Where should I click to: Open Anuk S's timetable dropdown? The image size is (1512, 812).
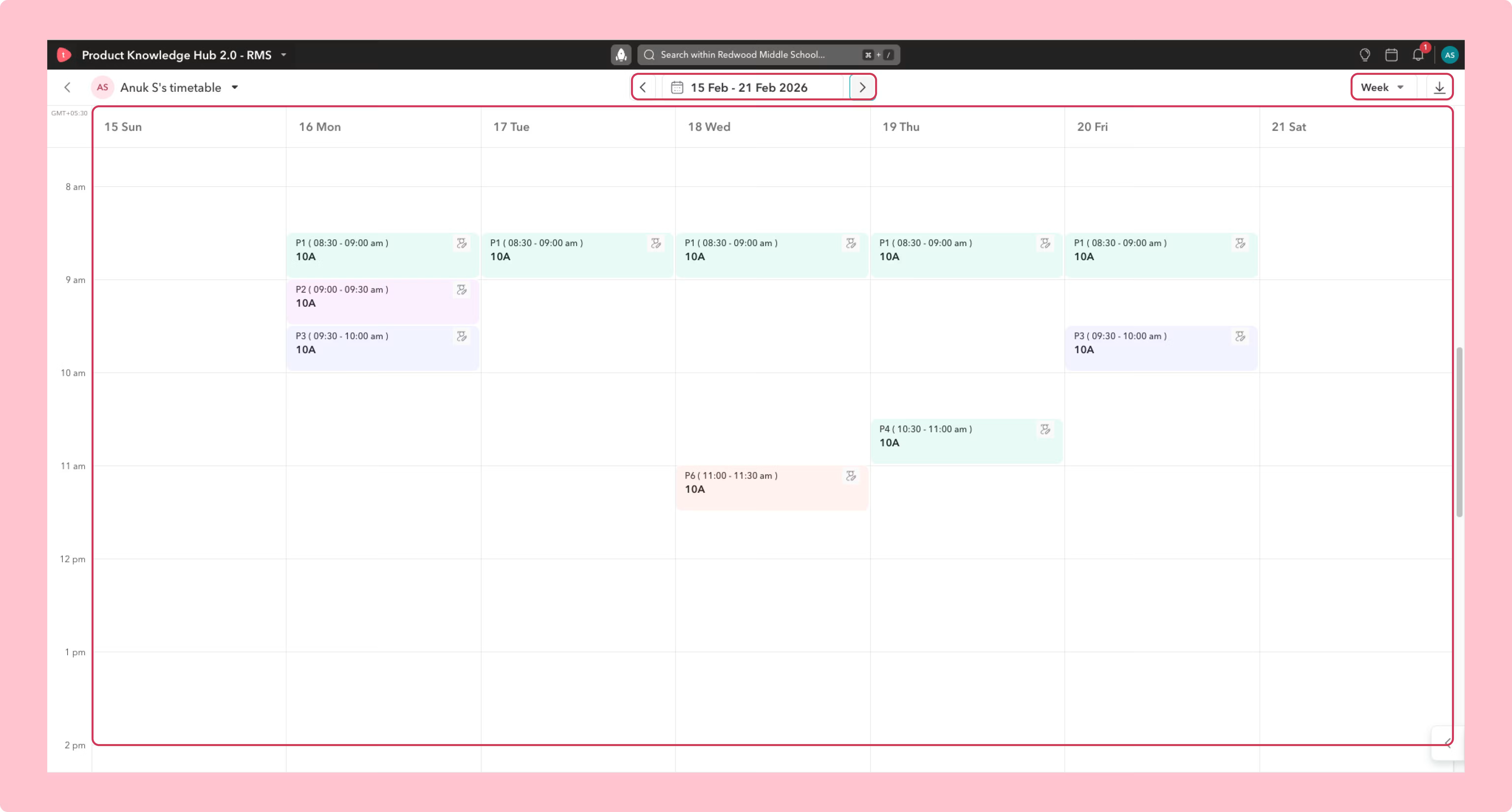pyautogui.click(x=235, y=87)
